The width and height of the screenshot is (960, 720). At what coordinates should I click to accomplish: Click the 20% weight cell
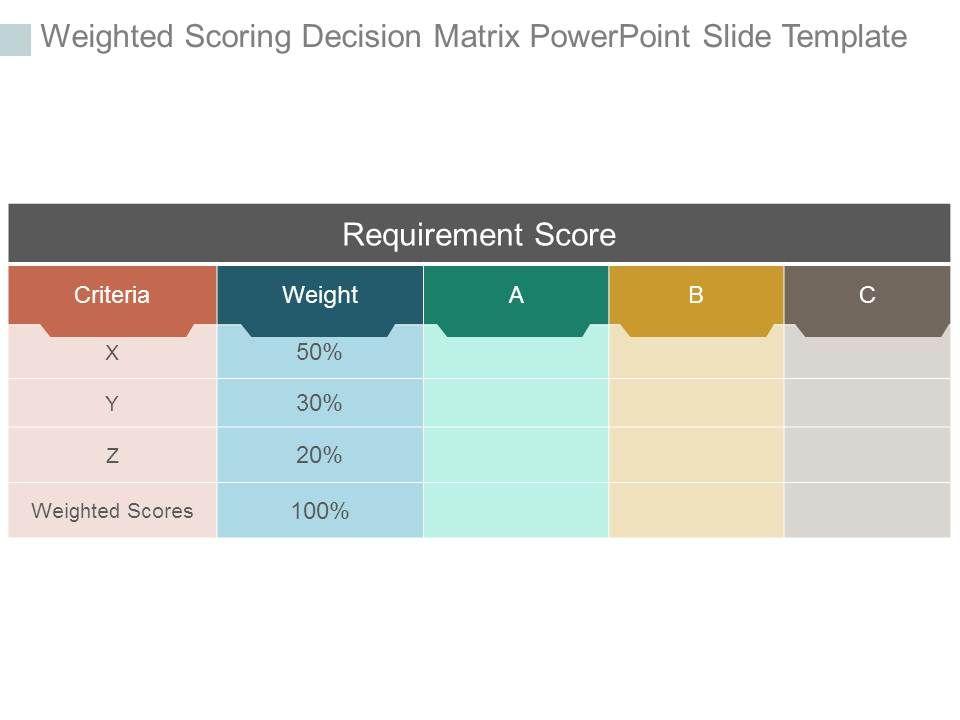point(320,456)
